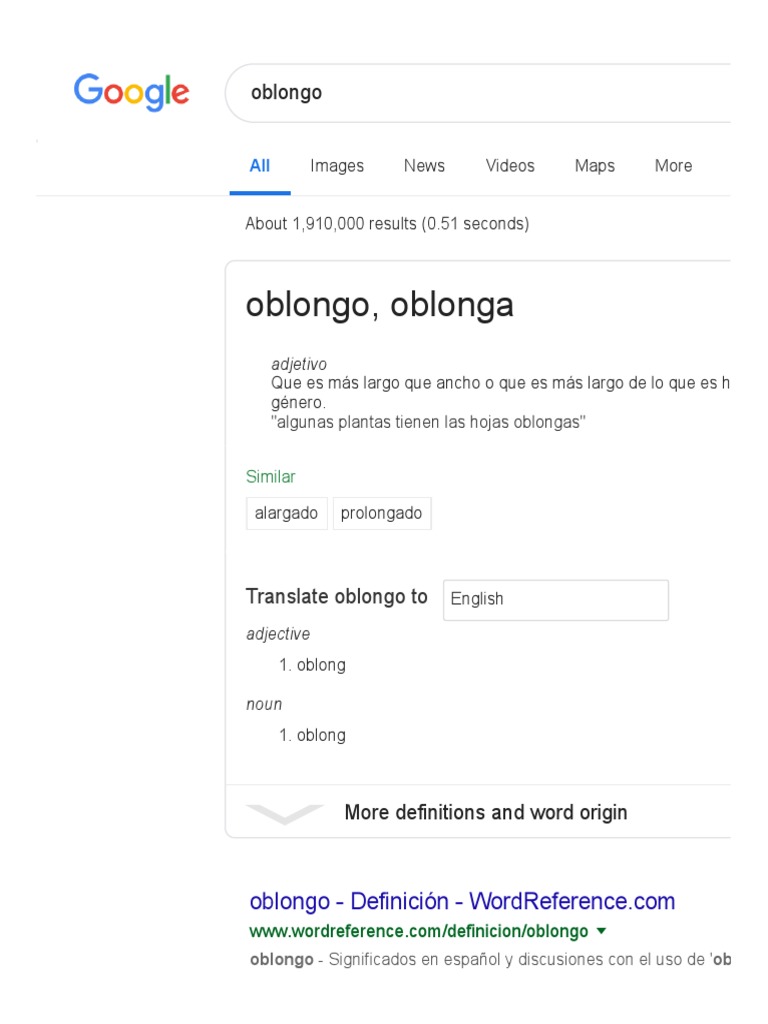
Task: Click the oblongo, oblonga definition heading
Action: pyautogui.click(x=380, y=305)
